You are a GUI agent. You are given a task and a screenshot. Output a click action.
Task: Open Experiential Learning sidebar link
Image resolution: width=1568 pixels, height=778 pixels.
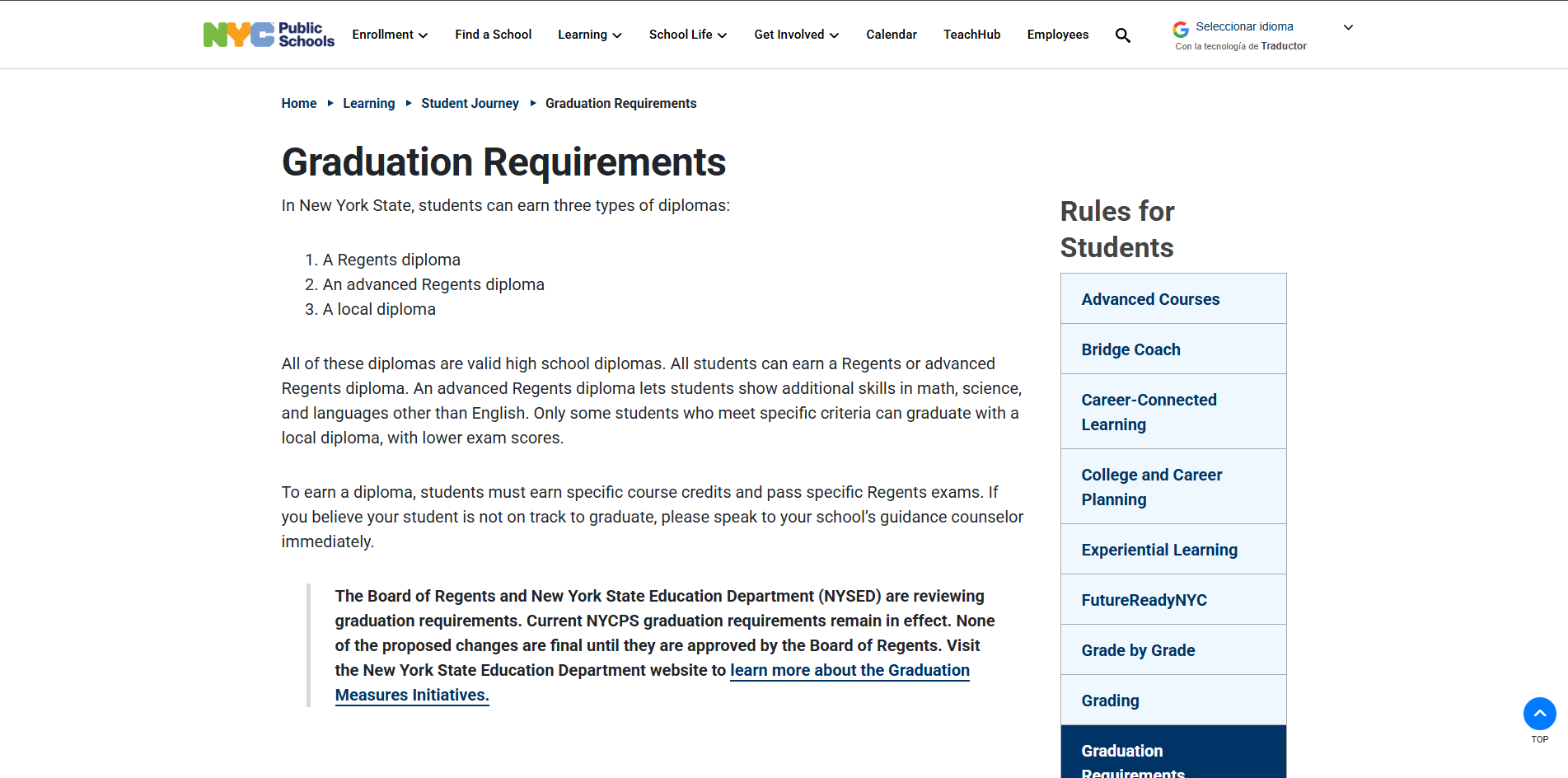point(1173,550)
